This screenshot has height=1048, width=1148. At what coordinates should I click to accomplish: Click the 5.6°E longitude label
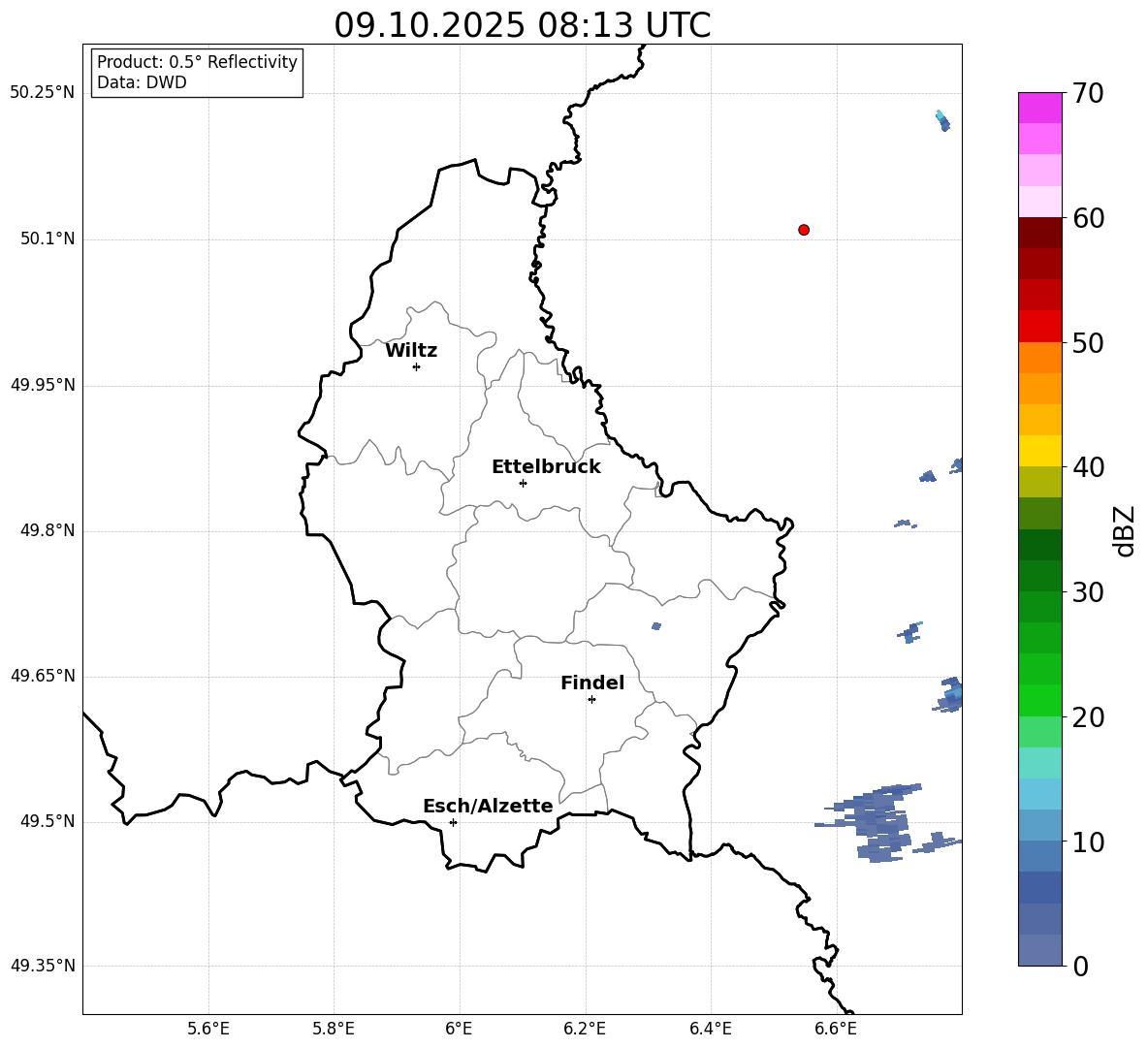click(x=208, y=1029)
